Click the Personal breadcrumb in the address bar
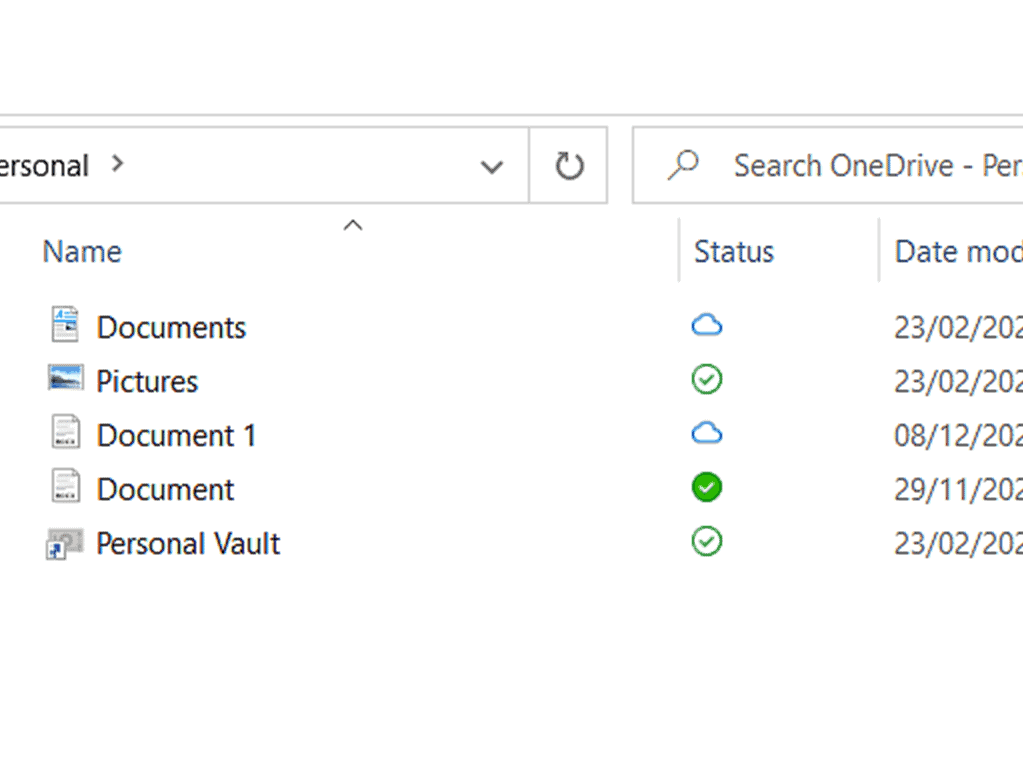Viewport: 1023px width, 768px height. (x=45, y=165)
